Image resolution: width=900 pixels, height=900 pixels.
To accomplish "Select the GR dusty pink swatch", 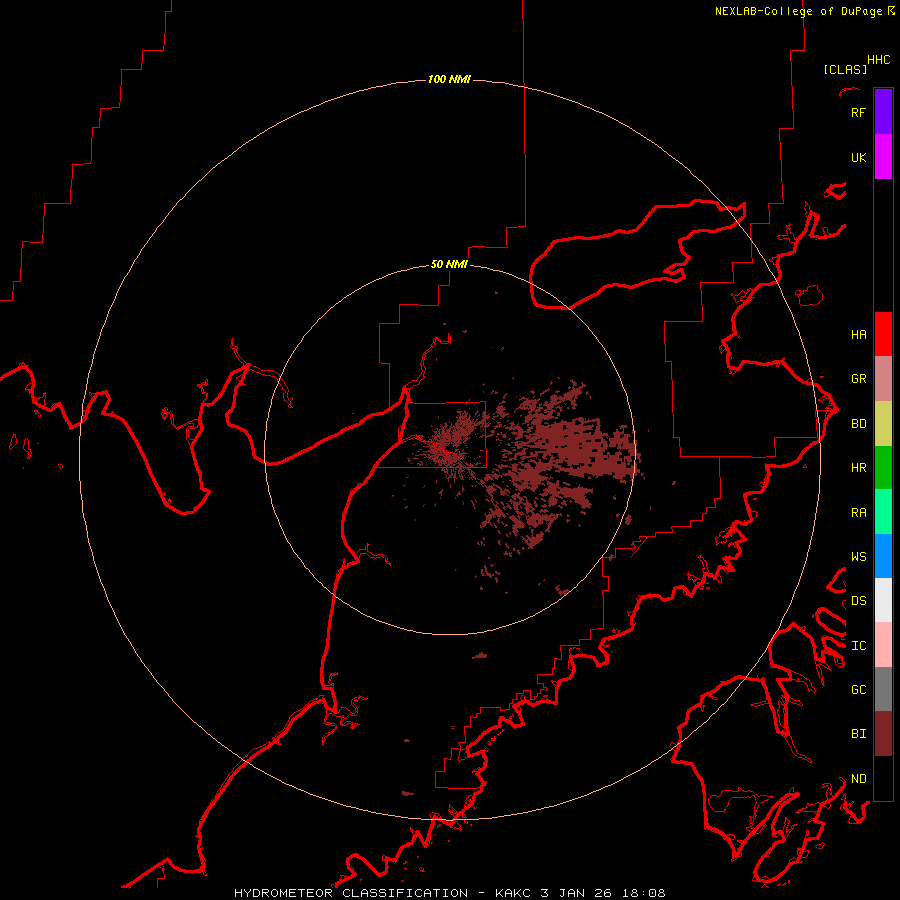I will pos(883,379).
